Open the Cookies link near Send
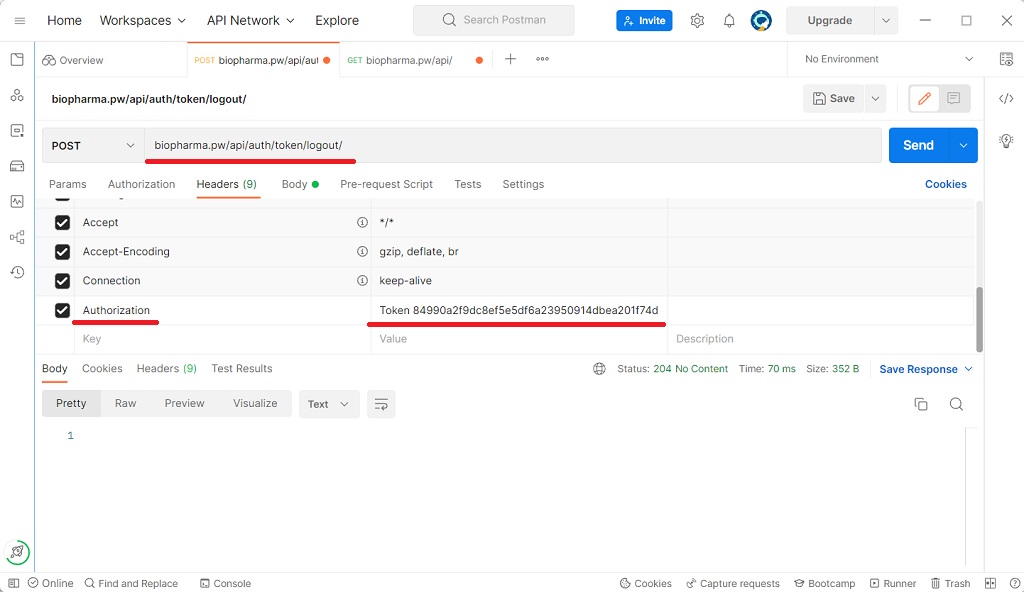Image resolution: width=1024 pixels, height=592 pixels. tap(946, 184)
